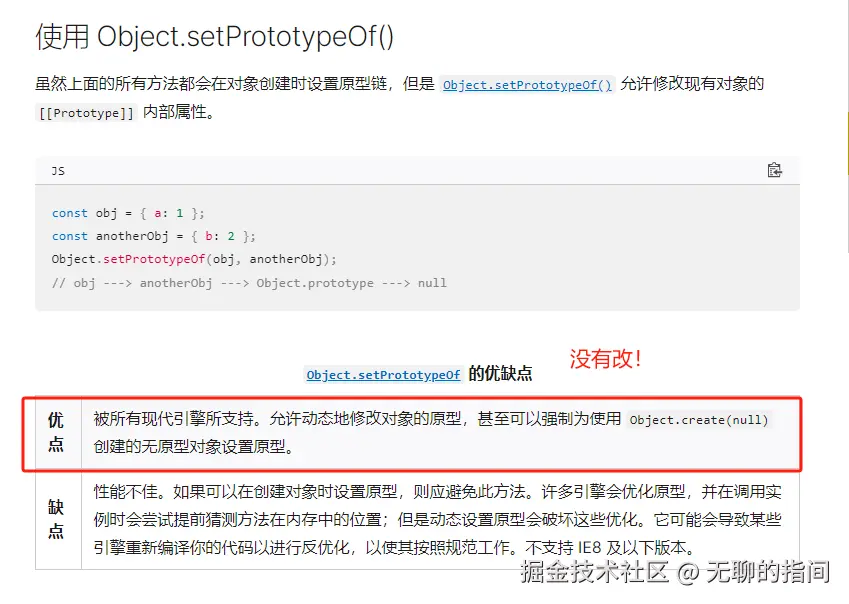Image resolution: width=849 pixels, height=604 pixels.
Task: Click the null keyword in the code comment
Action: [x=432, y=283]
